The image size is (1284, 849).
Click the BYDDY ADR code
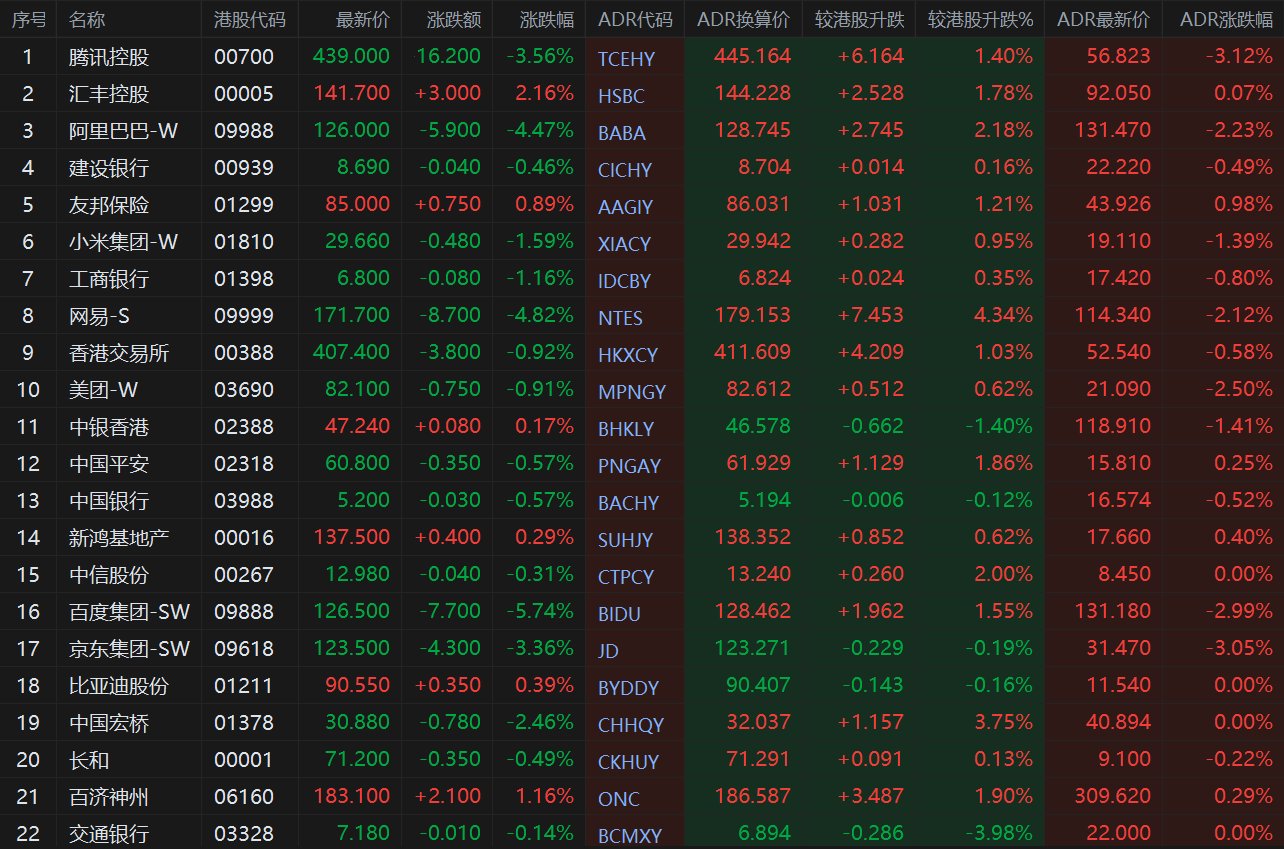[x=628, y=689]
